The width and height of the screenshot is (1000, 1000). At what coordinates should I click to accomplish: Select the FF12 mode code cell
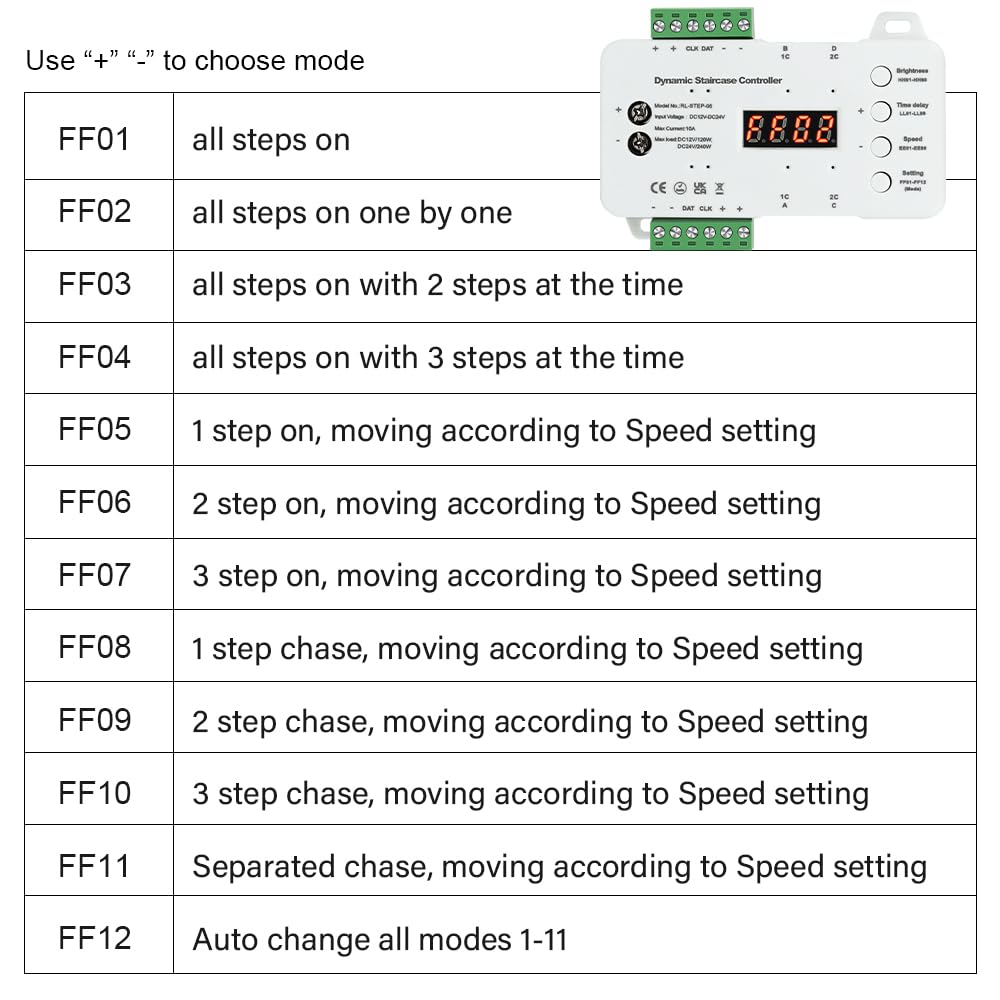(x=99, y=934)
